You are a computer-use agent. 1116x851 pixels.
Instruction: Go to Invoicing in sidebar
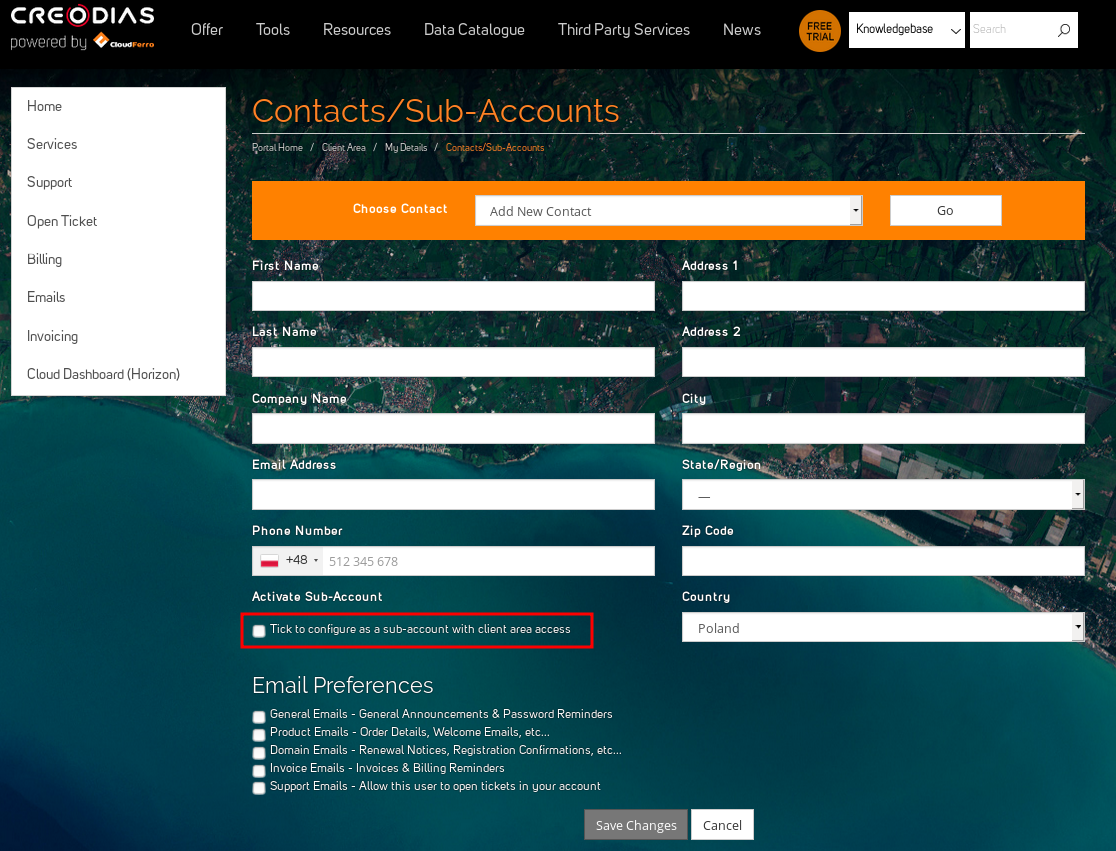point(52,336)
